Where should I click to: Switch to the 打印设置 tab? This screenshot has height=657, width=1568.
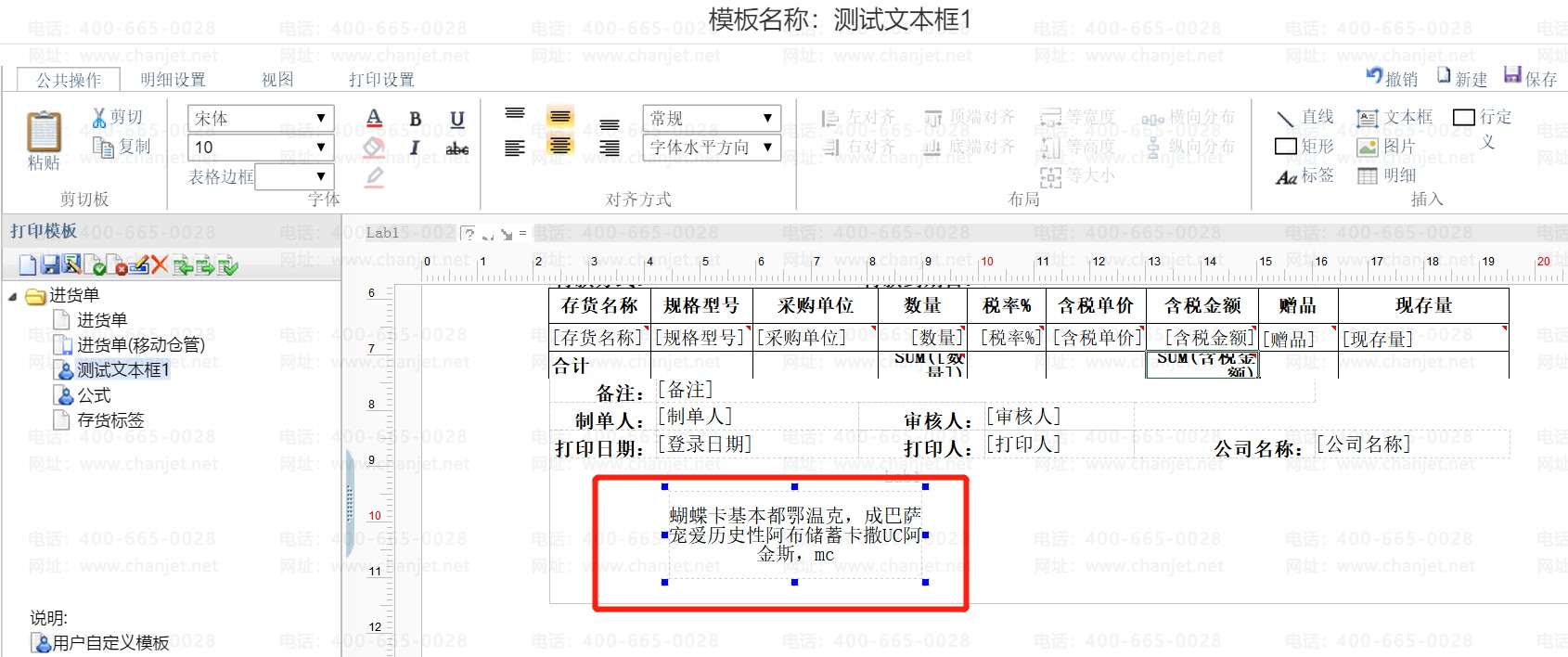[x=381, y=80]
